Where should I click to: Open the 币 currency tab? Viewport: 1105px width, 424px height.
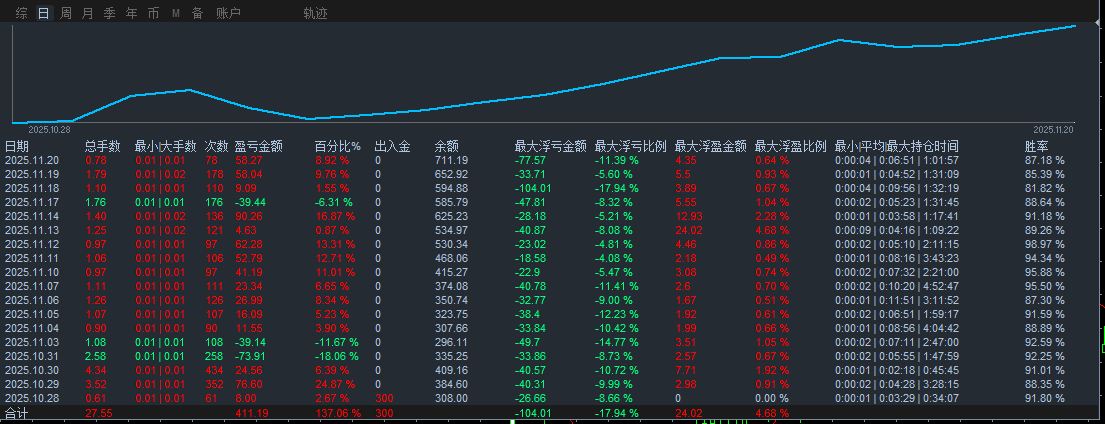[153, 13]
